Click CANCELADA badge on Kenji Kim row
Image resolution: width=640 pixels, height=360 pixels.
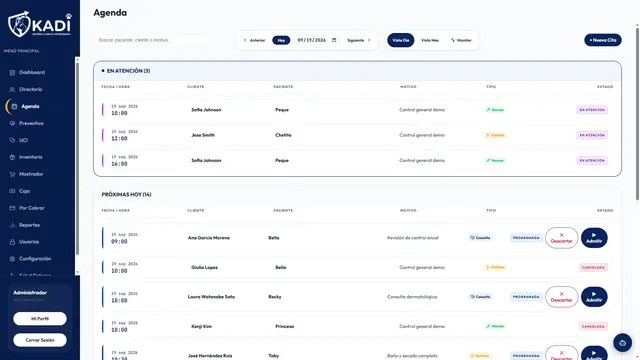tap(593, 327)
